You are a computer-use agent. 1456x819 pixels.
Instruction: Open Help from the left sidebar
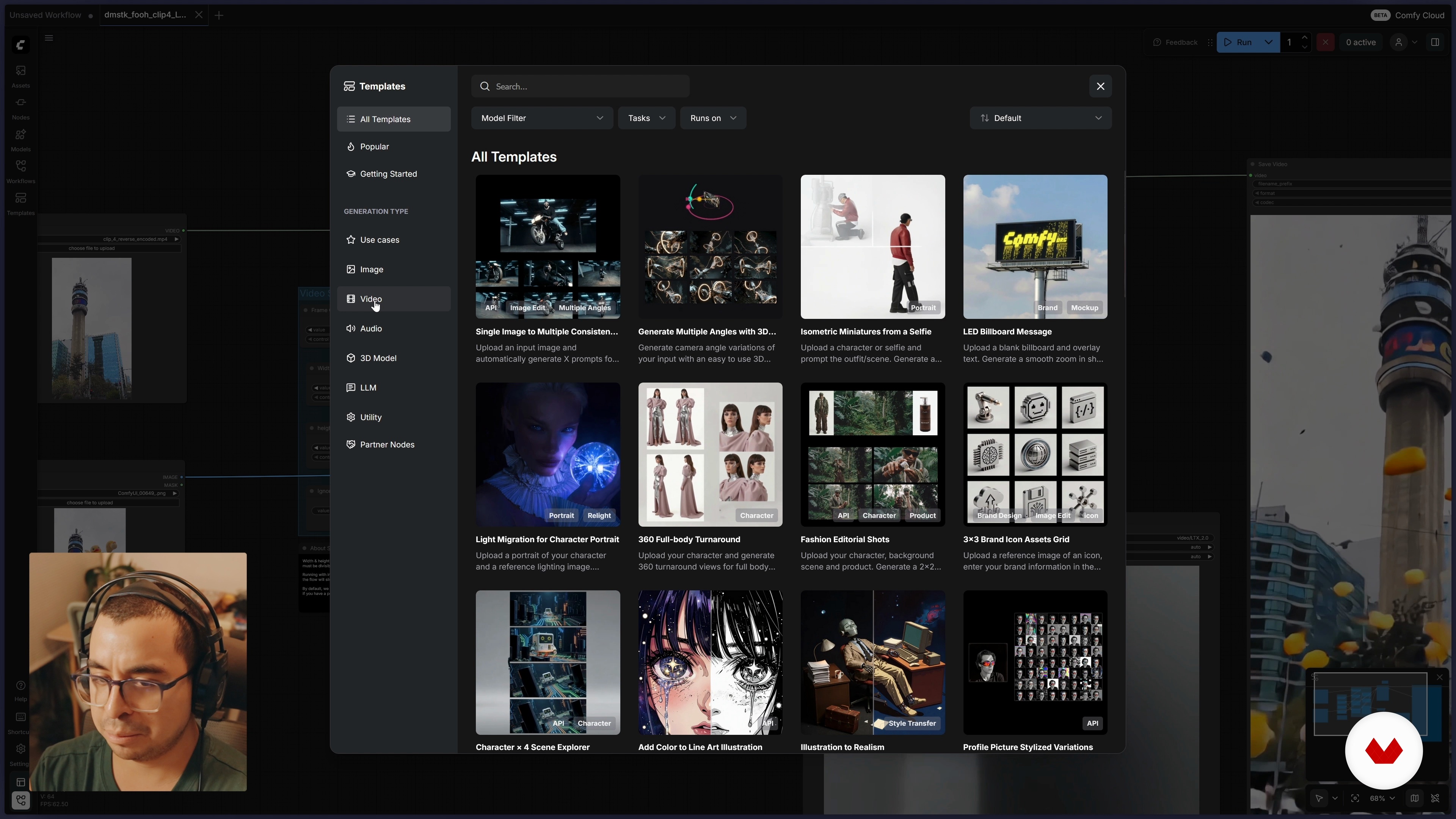point(20,691)
